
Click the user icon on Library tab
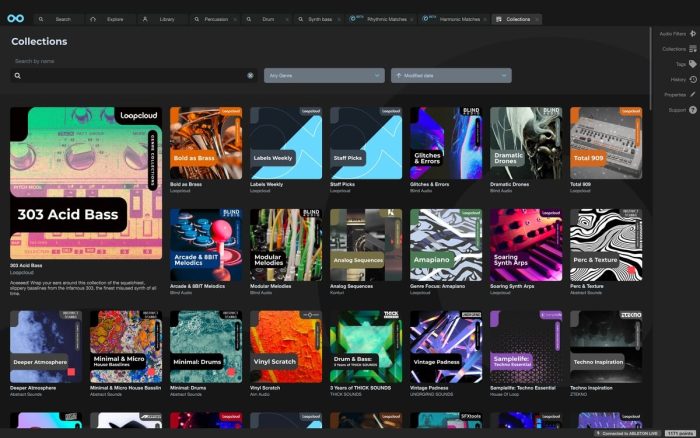coord(145,19)
